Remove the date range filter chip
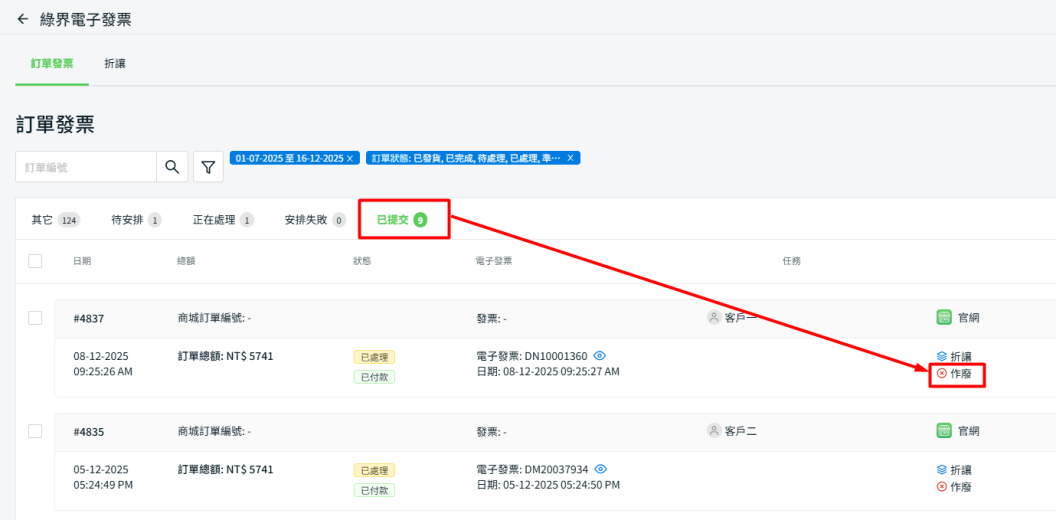 point(350,159)
